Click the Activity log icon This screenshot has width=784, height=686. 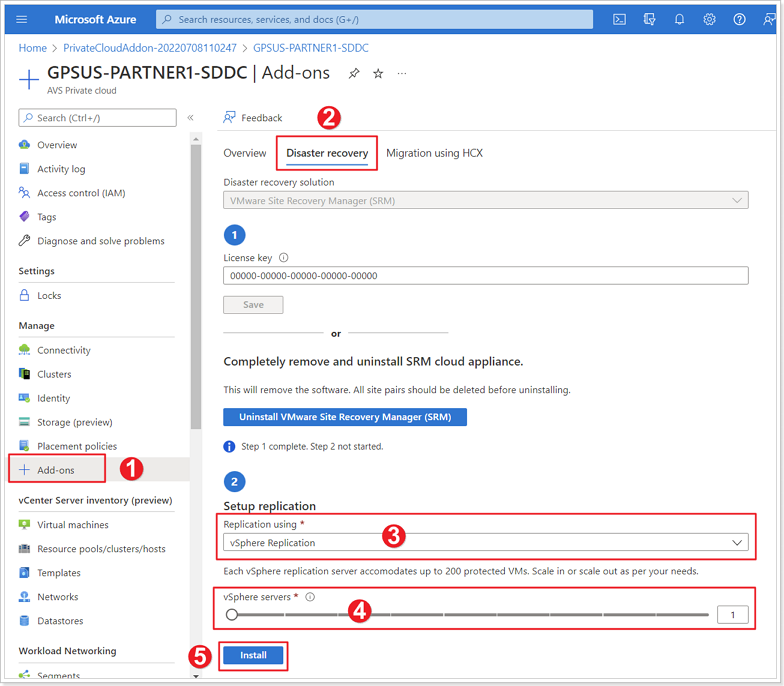[24, 168]
